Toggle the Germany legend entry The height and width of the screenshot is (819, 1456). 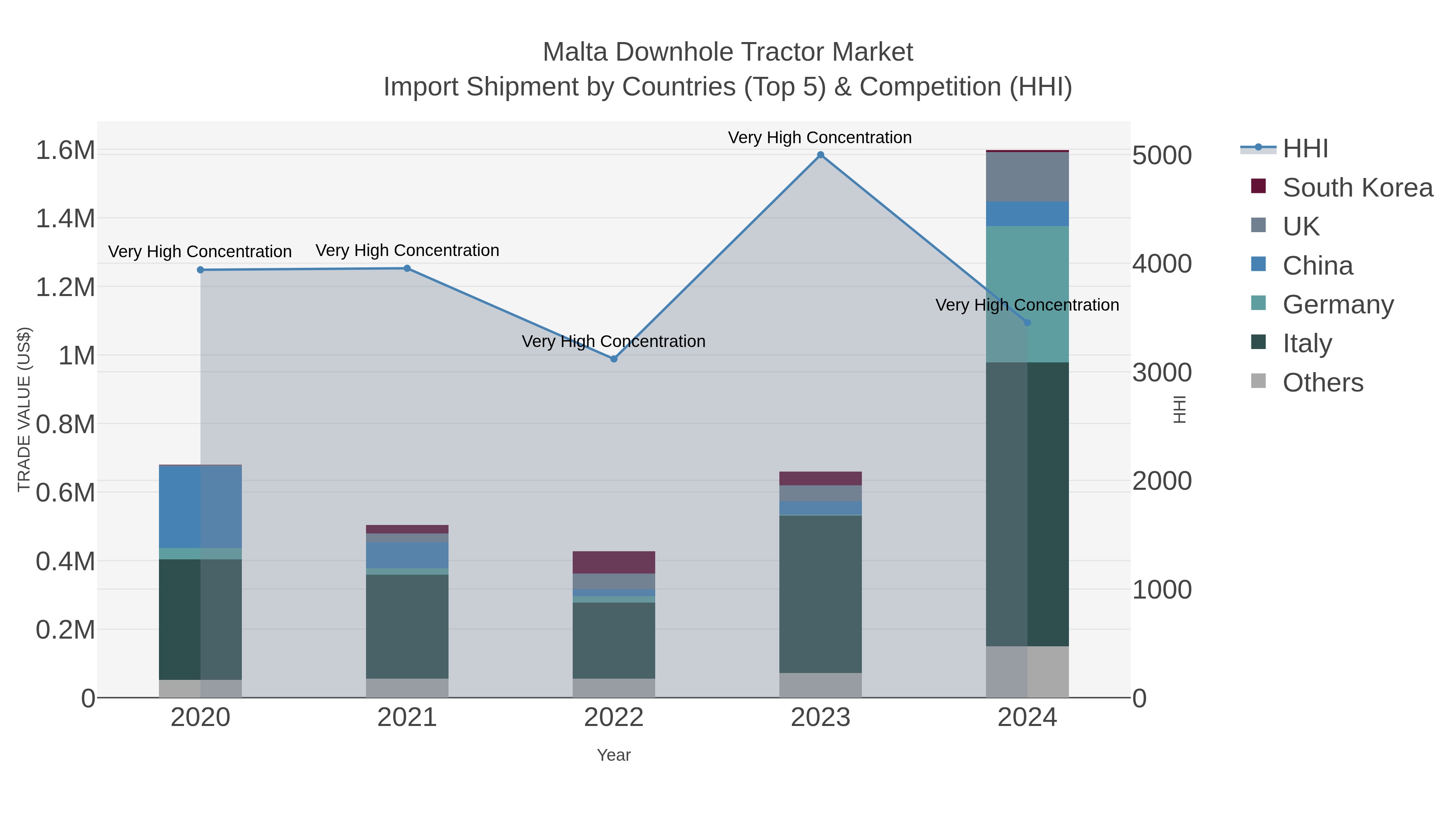click(x=1322, y=305)
